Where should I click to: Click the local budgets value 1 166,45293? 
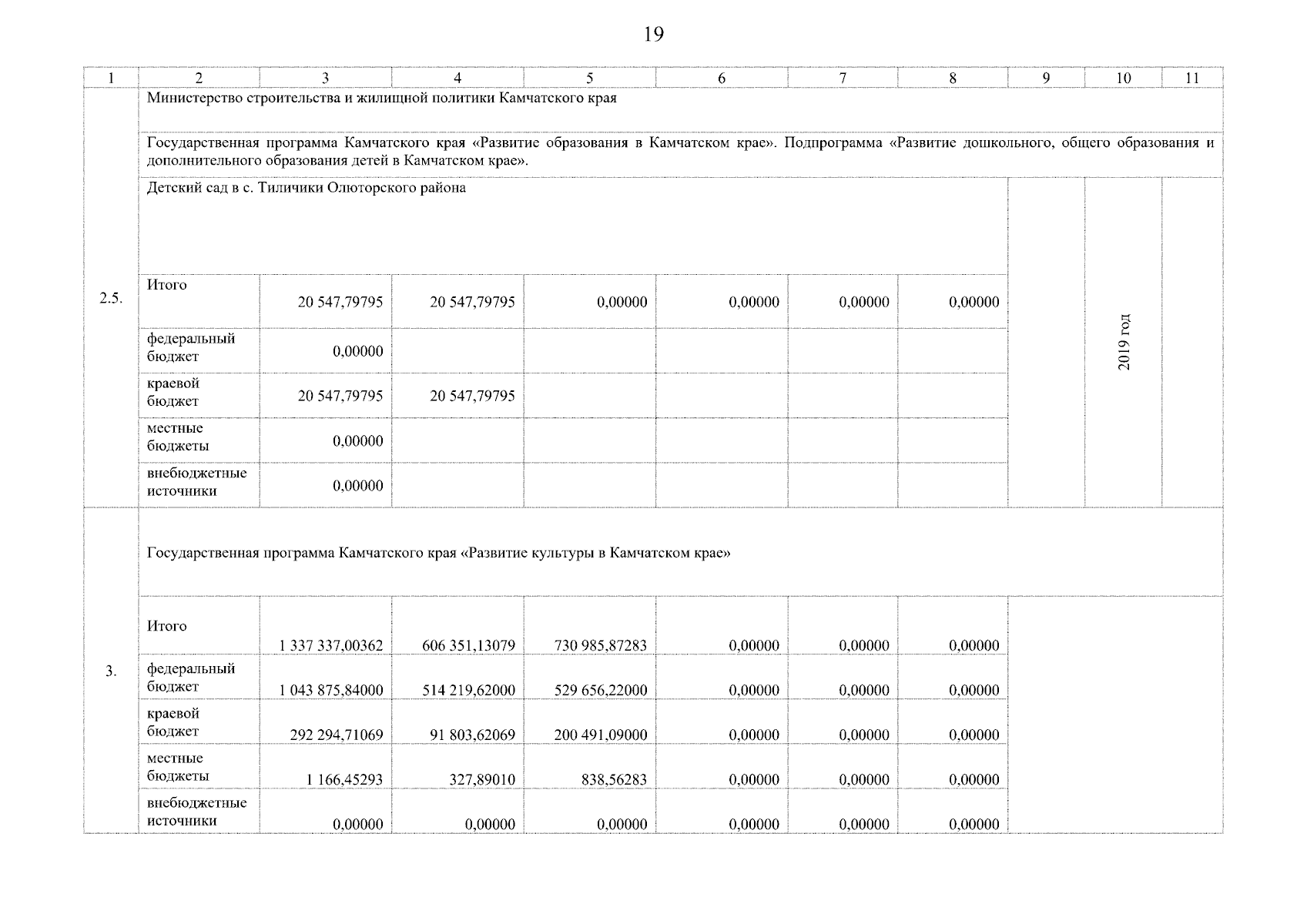(344, 779)
